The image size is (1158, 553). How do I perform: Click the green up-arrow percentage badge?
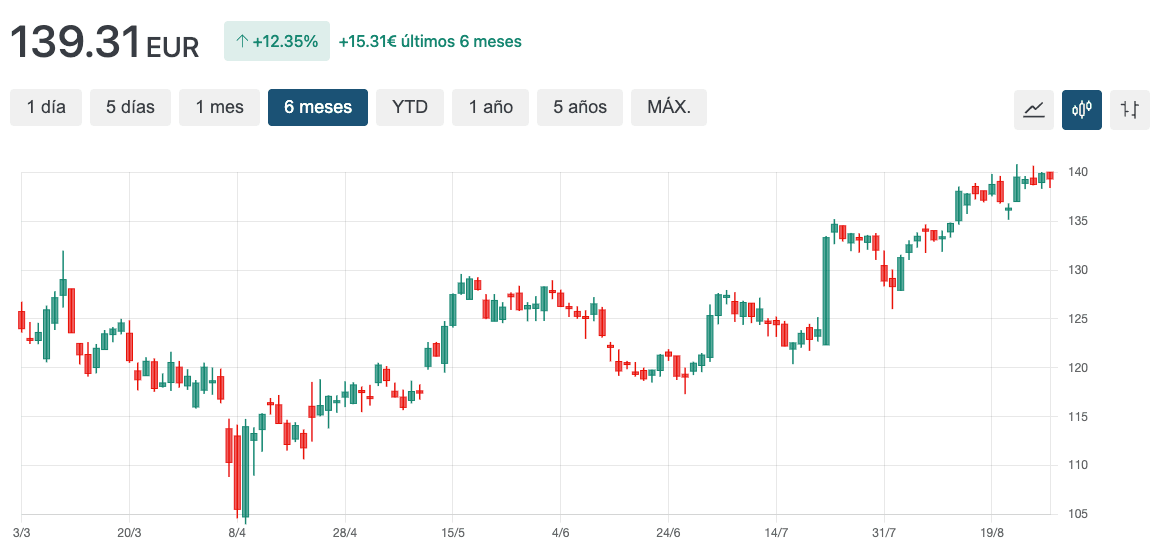[x=276, y=41]
